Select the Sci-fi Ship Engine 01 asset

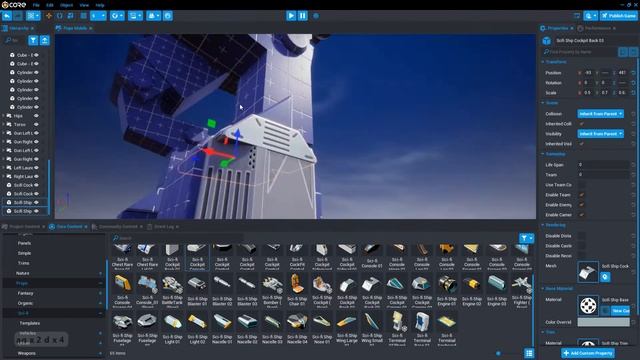447,290
